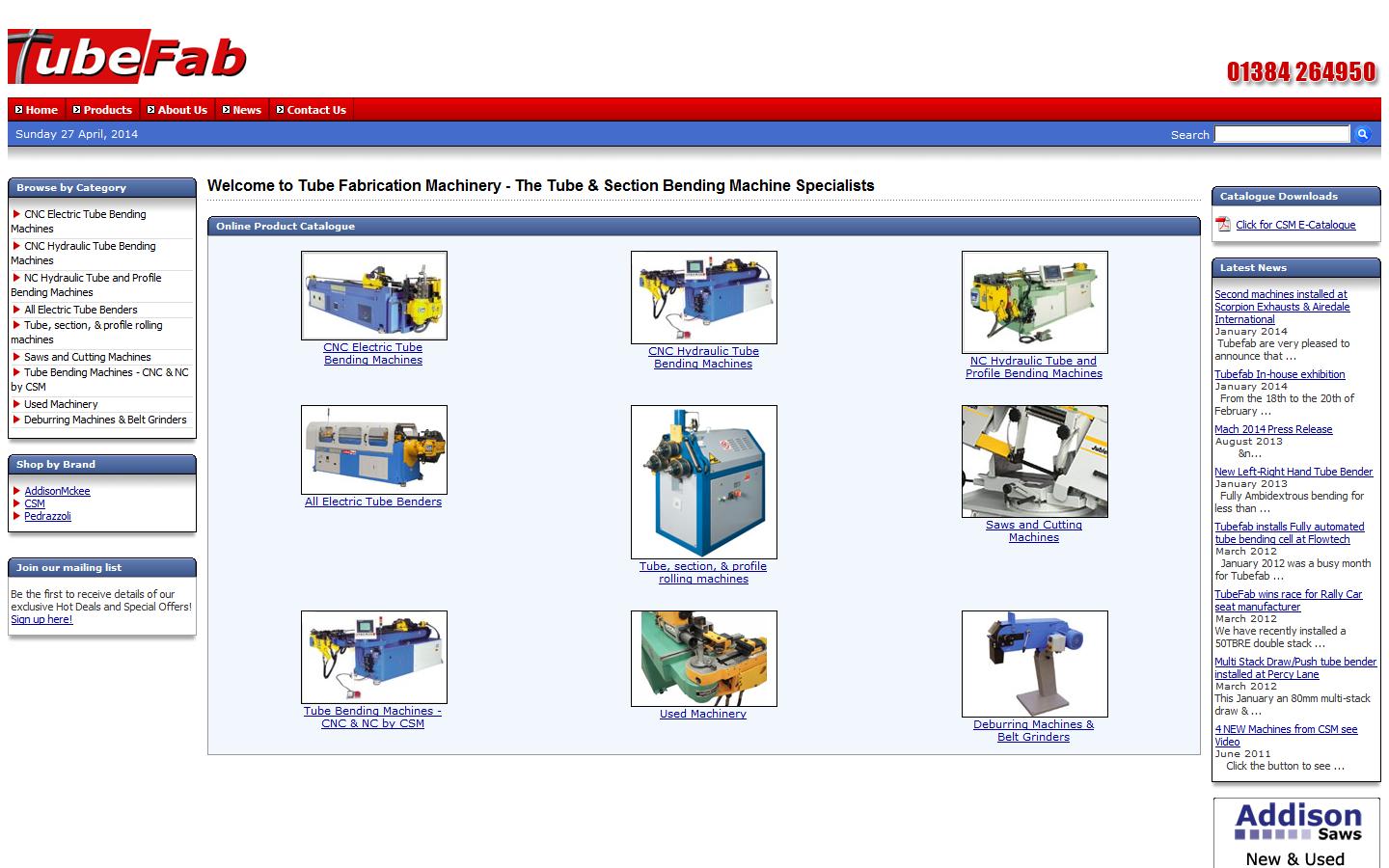Read the 'Mach 2014 Press Release' news link
Viewport: 1389px width, 868px height.
[1273, 429]
